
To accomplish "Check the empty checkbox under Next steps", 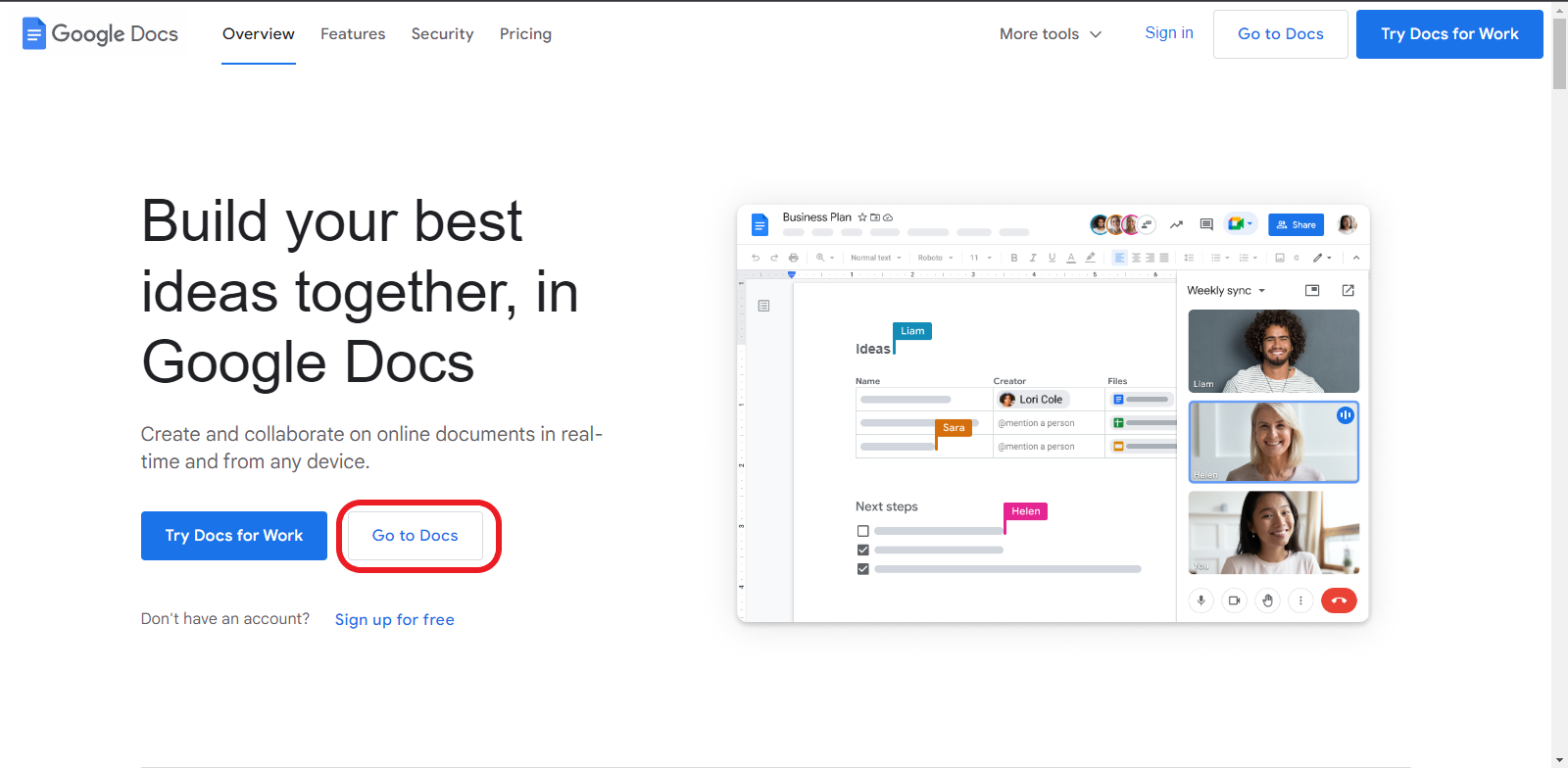I will [x=863, y=531].
